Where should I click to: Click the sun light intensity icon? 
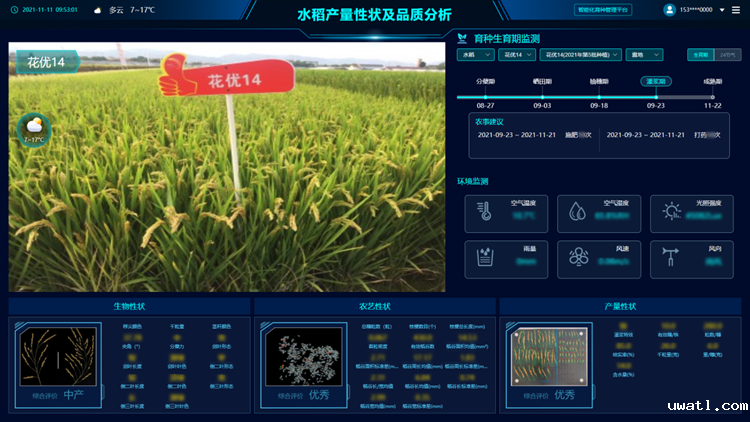(x=671, y=211)
